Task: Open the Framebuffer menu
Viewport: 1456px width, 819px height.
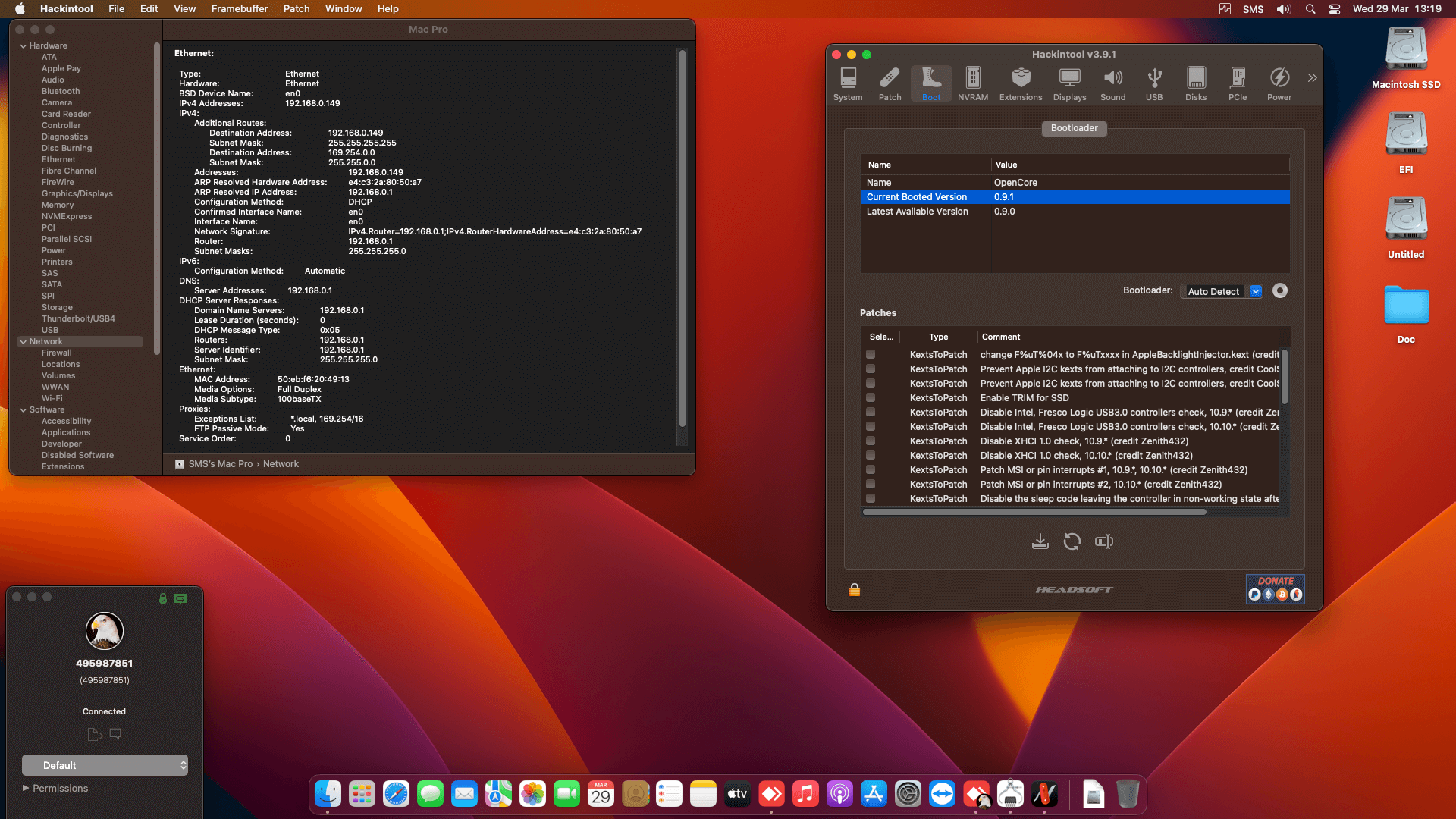Action: click(x=240, y=8)
